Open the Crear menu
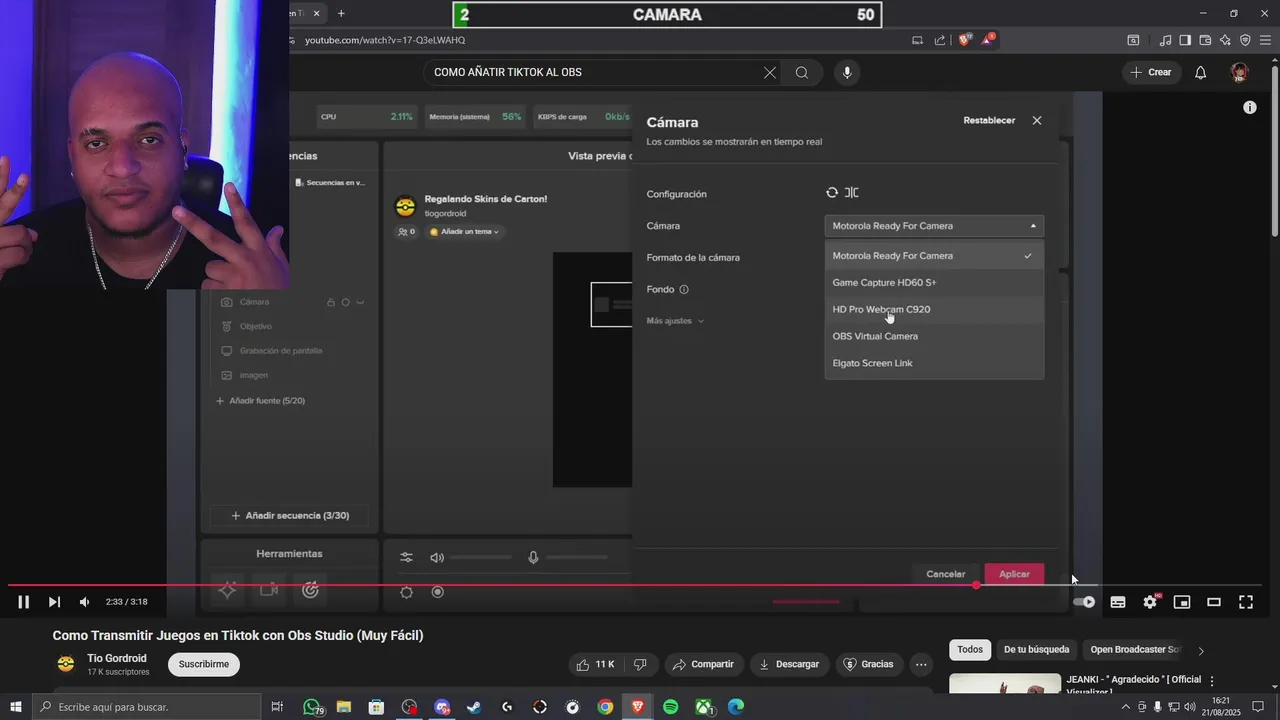This screenshot has width=1280, height=720. coord(1151,72)
